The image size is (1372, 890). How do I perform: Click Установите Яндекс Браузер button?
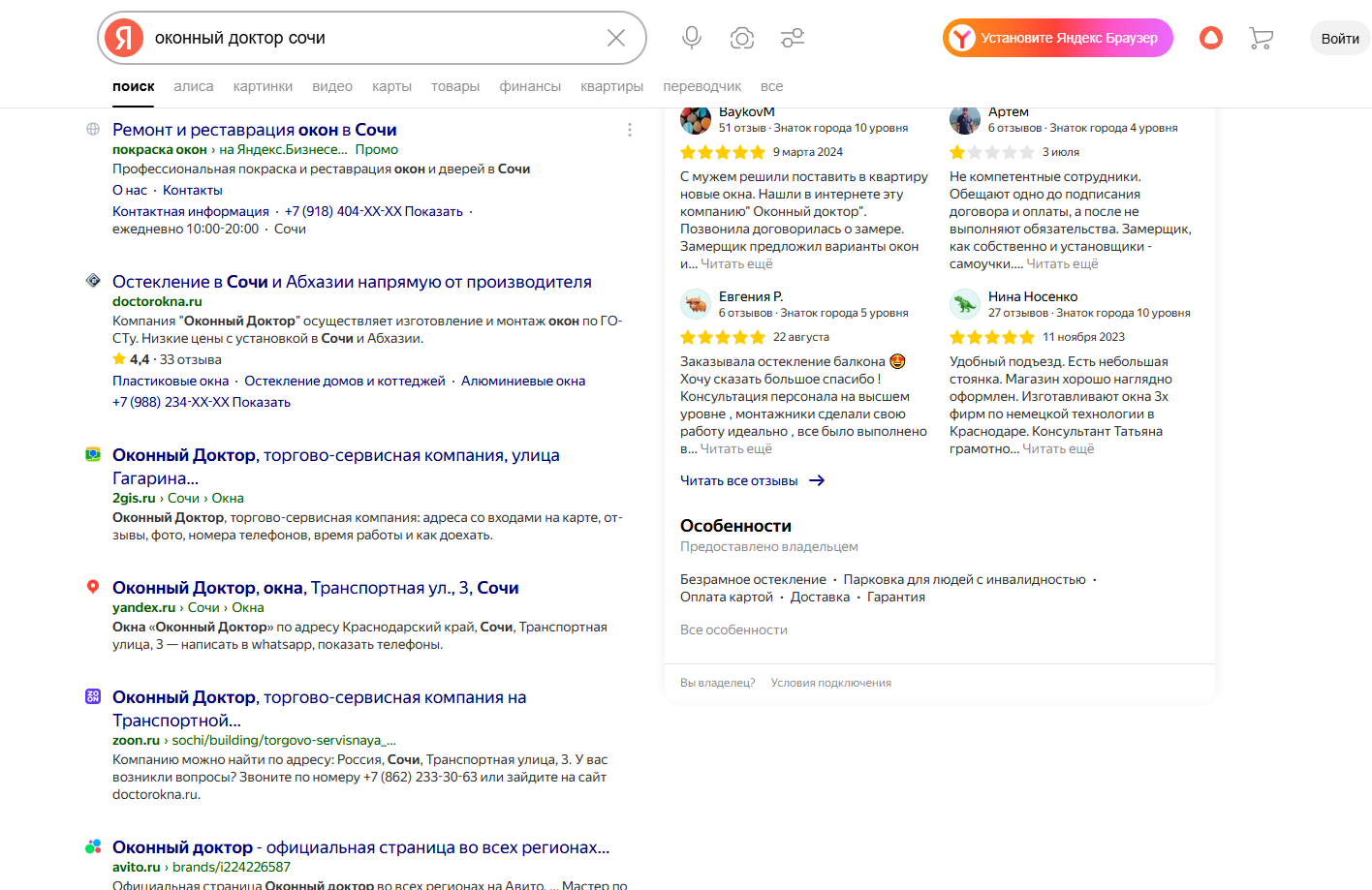point(1058,38)
